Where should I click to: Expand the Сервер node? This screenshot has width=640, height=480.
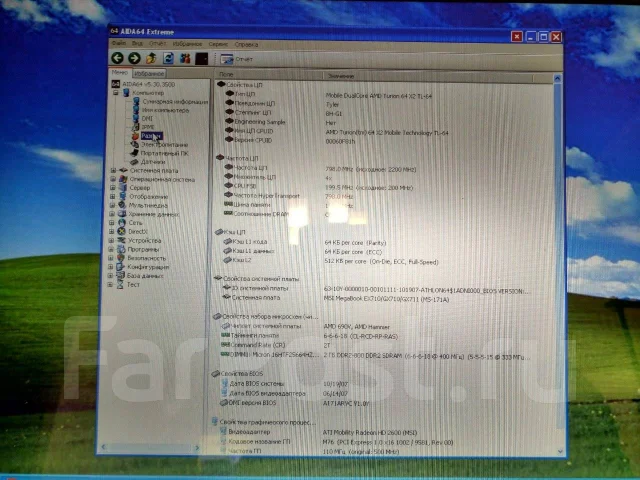pos(112,188)
